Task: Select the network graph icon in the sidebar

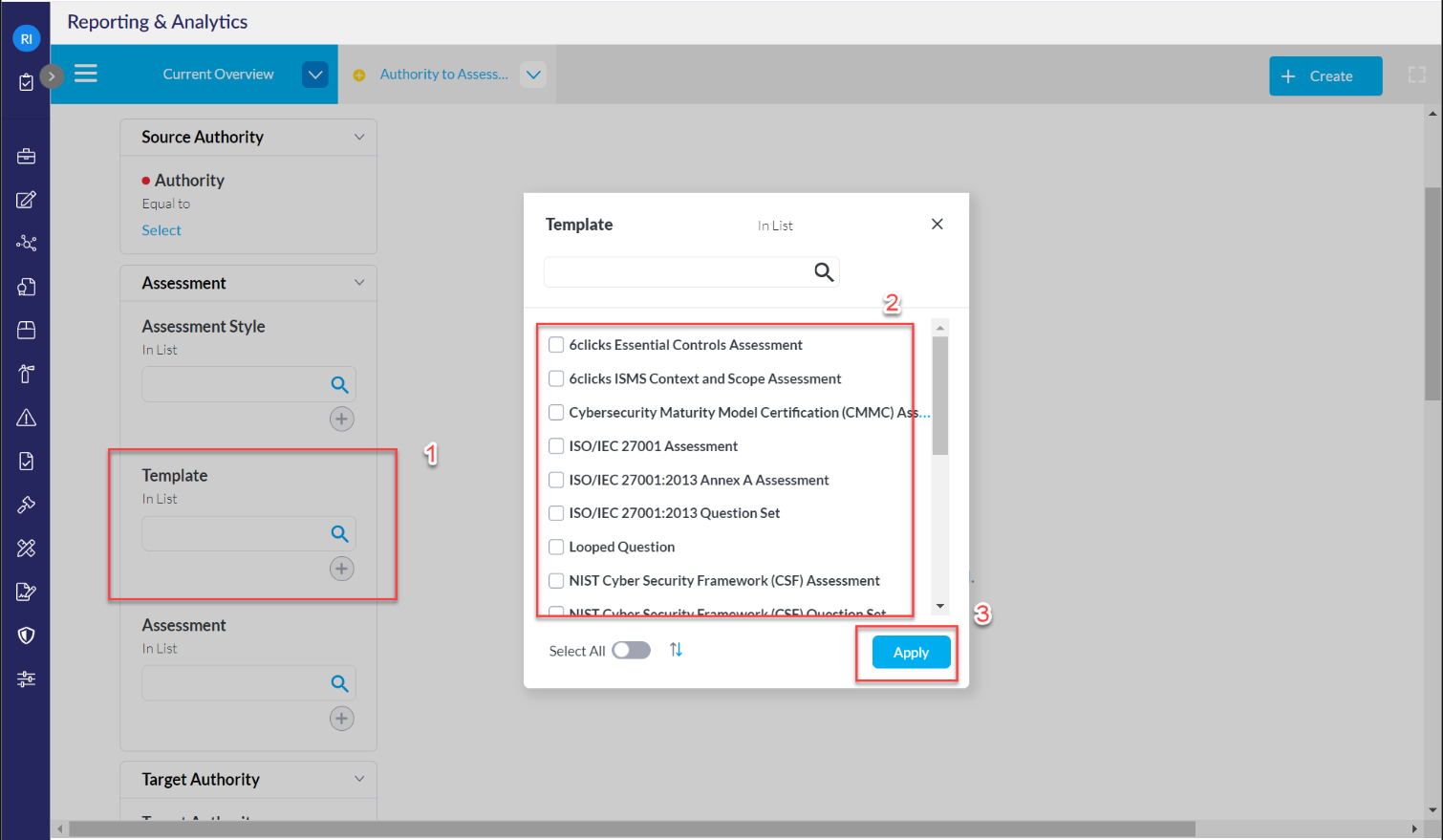Action: click(x=25, y=243)
